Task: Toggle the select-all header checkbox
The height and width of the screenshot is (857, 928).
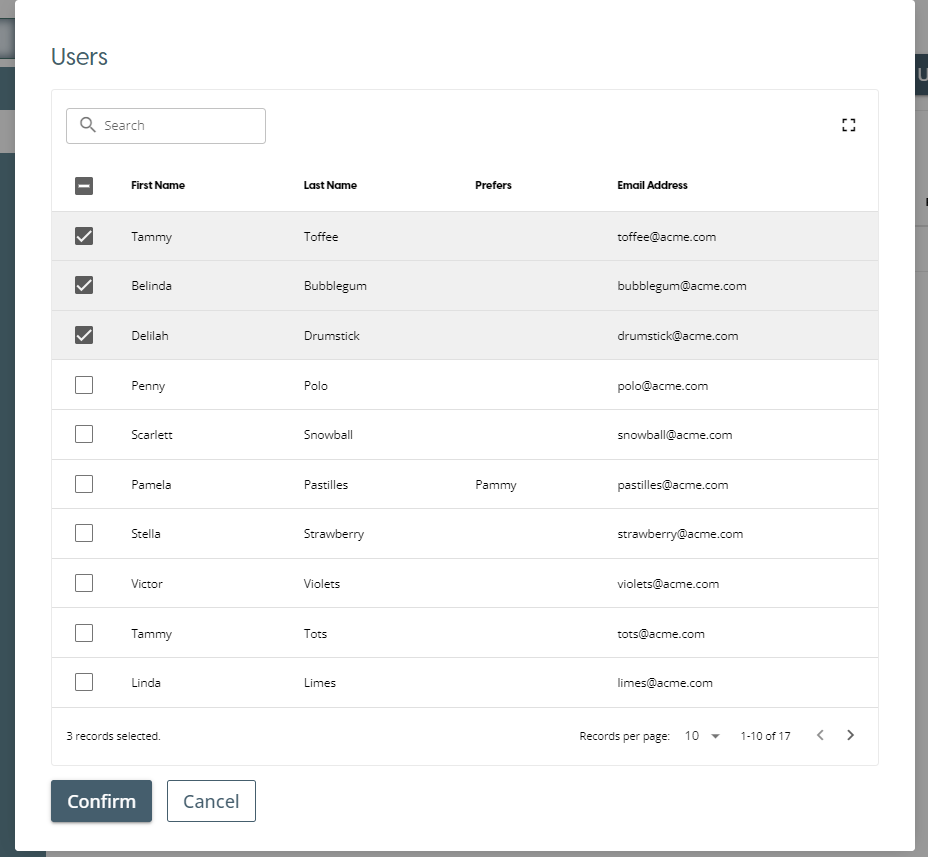Action: [84, 185]
